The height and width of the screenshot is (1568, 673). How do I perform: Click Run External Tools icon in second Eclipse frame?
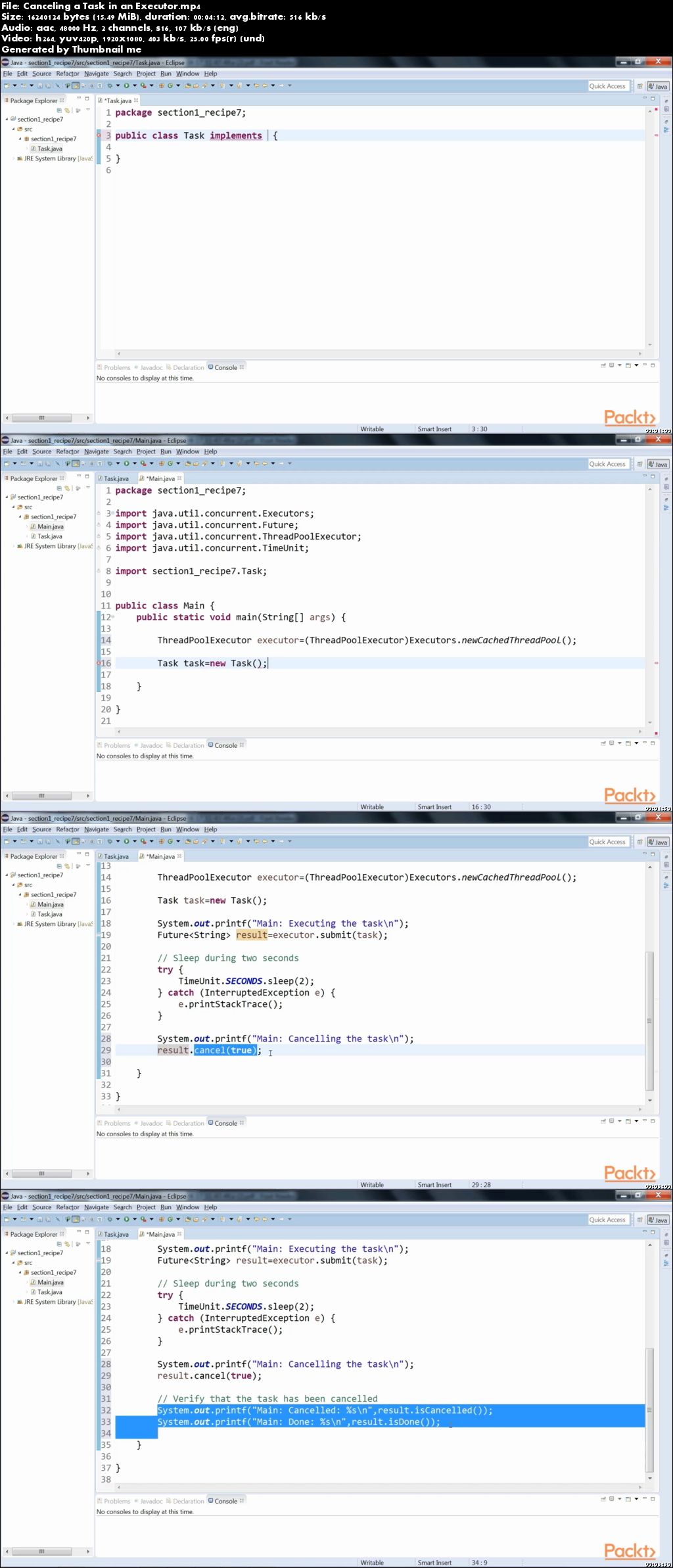[x=143, y=463]
